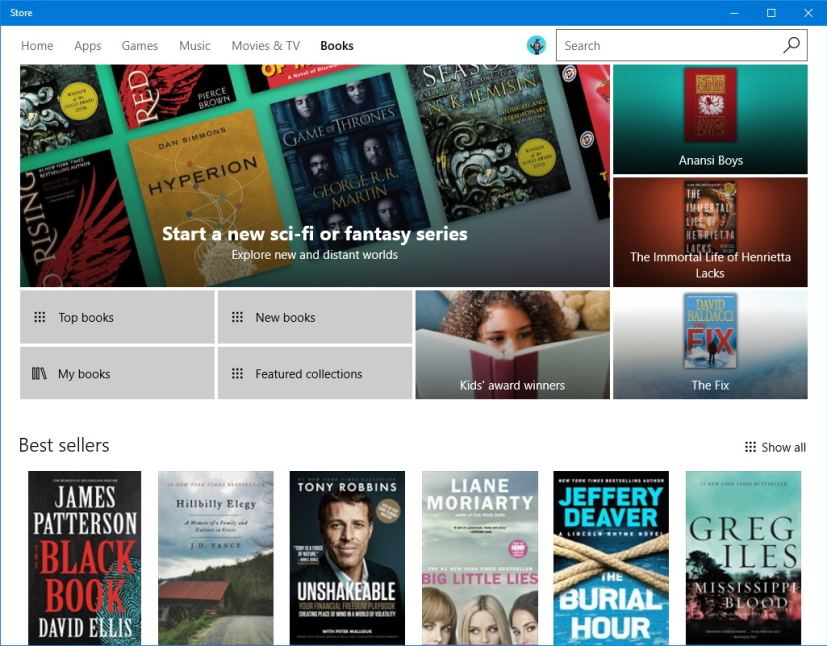Viewport: 827px width, 646px height.
Task: Click the Best sellers heading
Action: click(x=64, y=445)
